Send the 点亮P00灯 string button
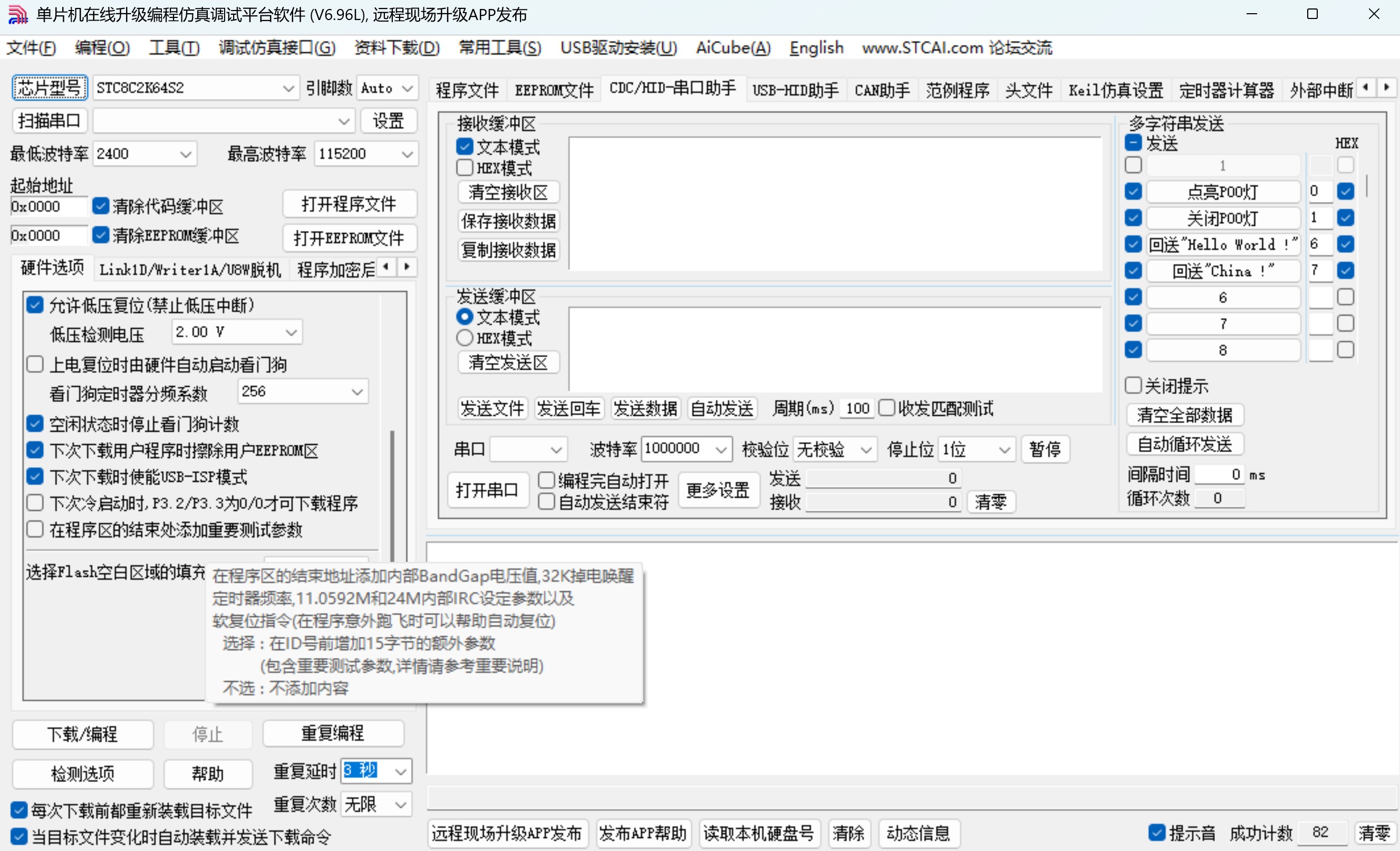The width and height of the screenshot is (1400, 851). tap(1223, 192)
